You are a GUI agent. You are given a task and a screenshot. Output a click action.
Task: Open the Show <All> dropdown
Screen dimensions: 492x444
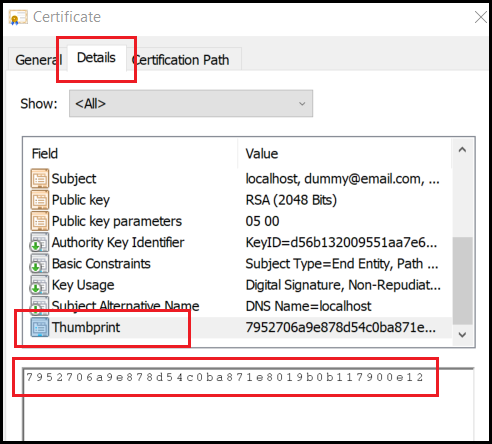pos(191,104)
